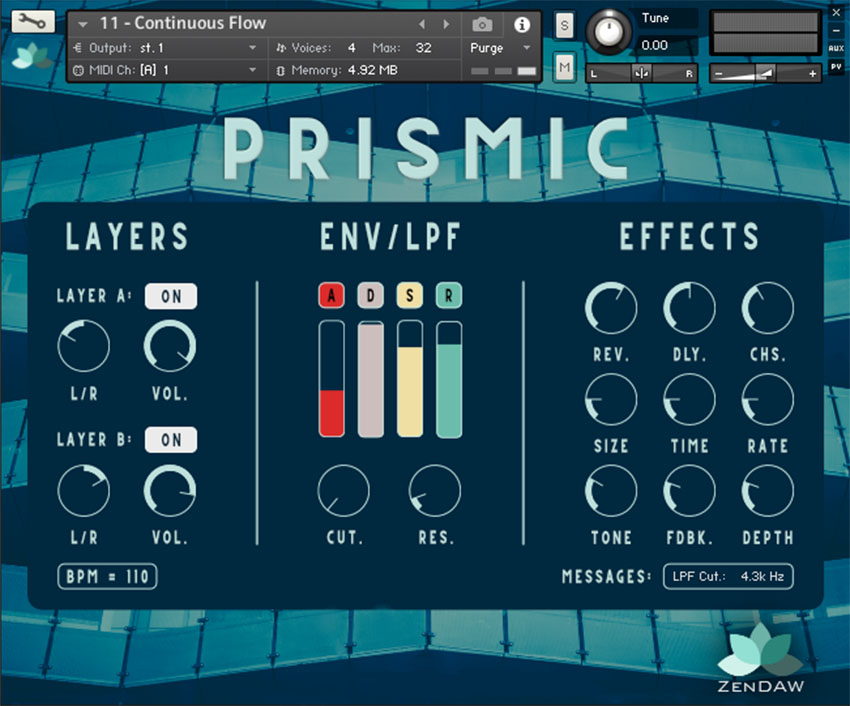Click the output routing icon beside Output
The width and height of the screenshot is (850, 706).
coord(78,48)
